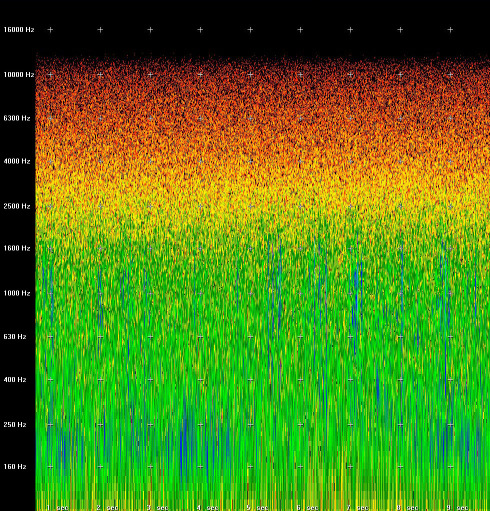Click the 7 sec time label
Image resolution: width=490 pixels, height=511 pixels.
357,508
